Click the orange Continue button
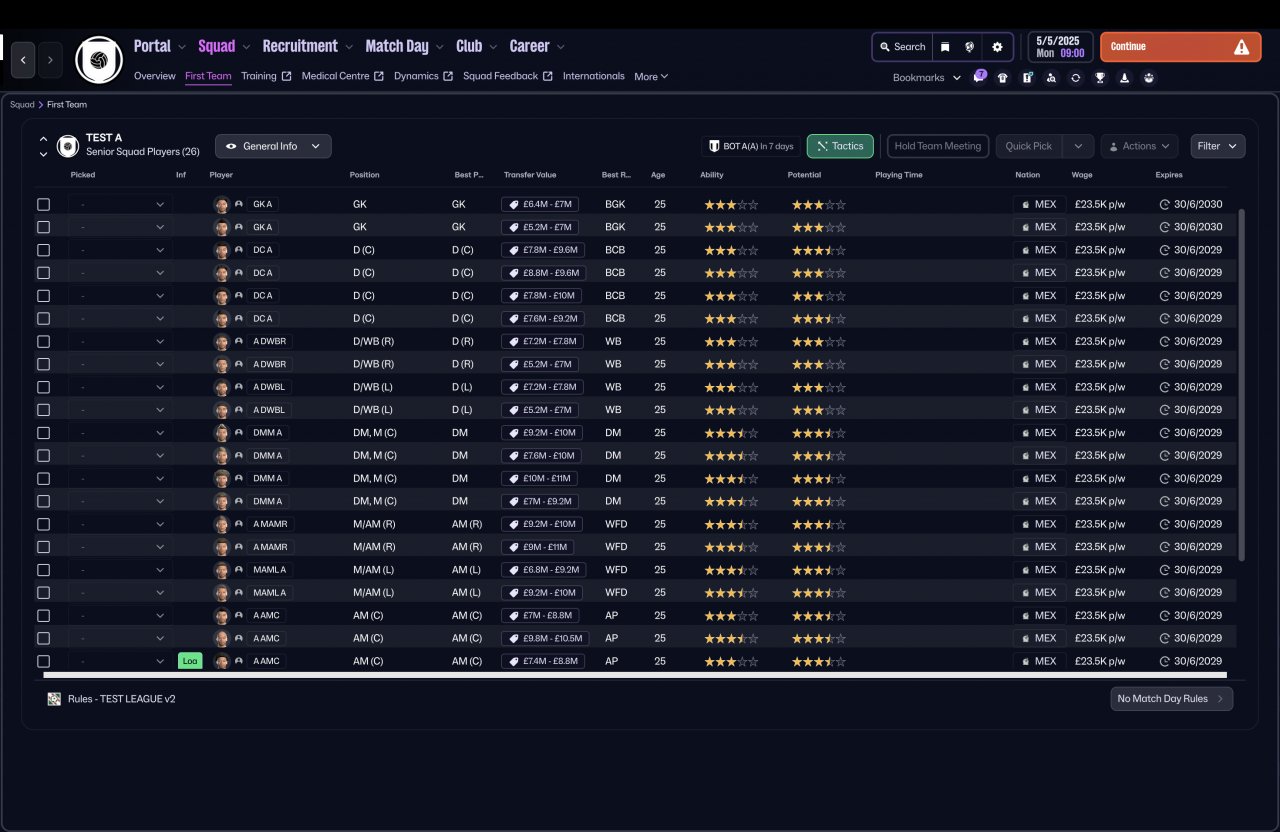The height and width of the screenshot is (832, 1280). click(1180, 47)
